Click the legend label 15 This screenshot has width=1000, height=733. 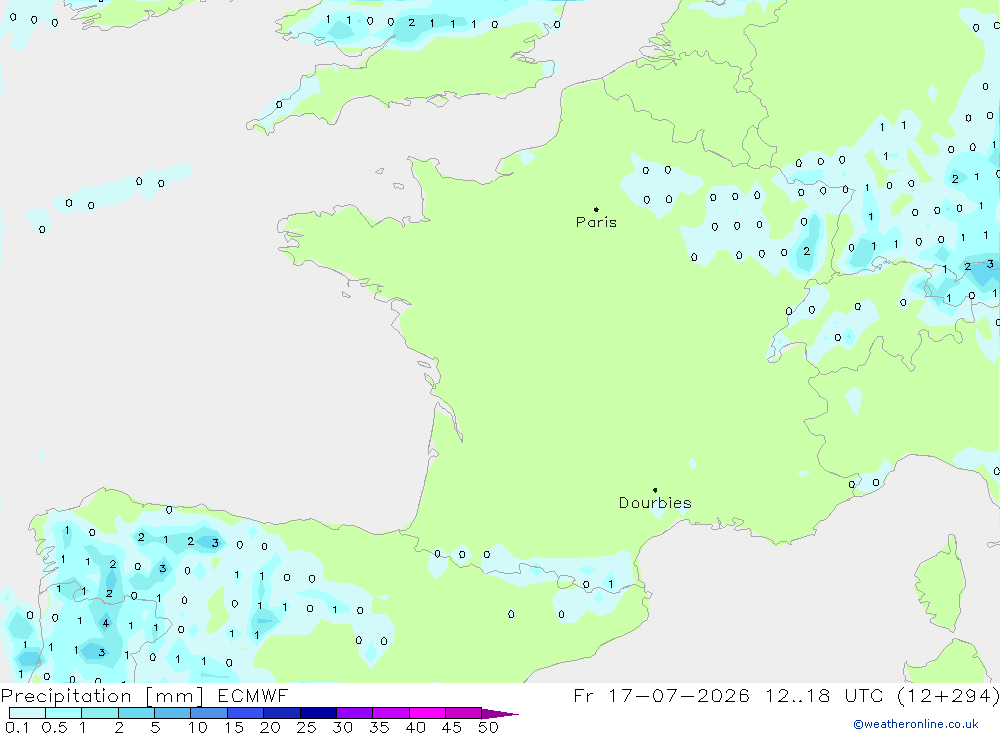point(234,727)
